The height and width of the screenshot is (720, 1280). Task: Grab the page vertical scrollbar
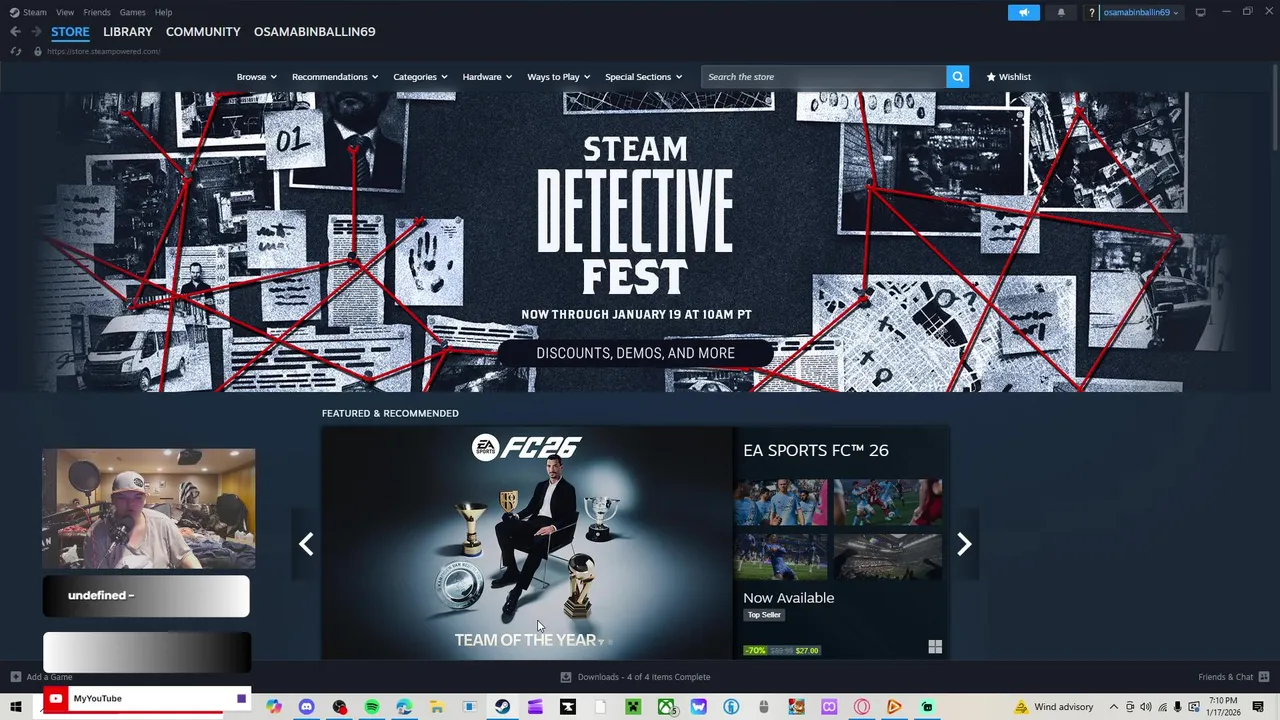(x=1275, y=110)
